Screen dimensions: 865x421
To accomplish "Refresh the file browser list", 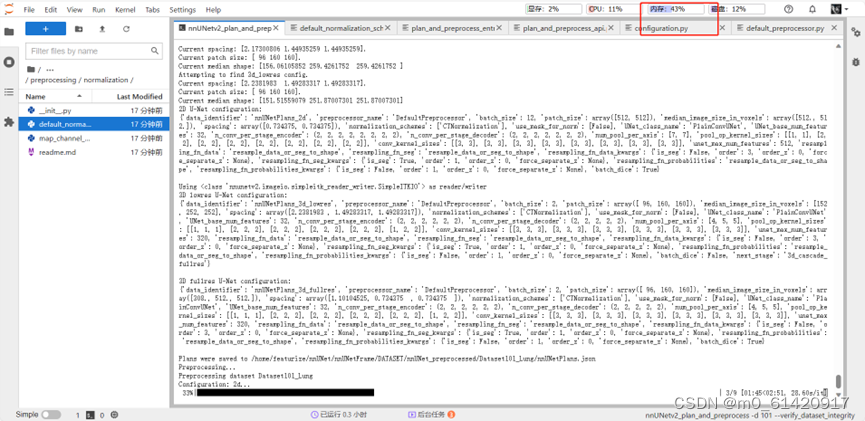I will tap(126, 29).
